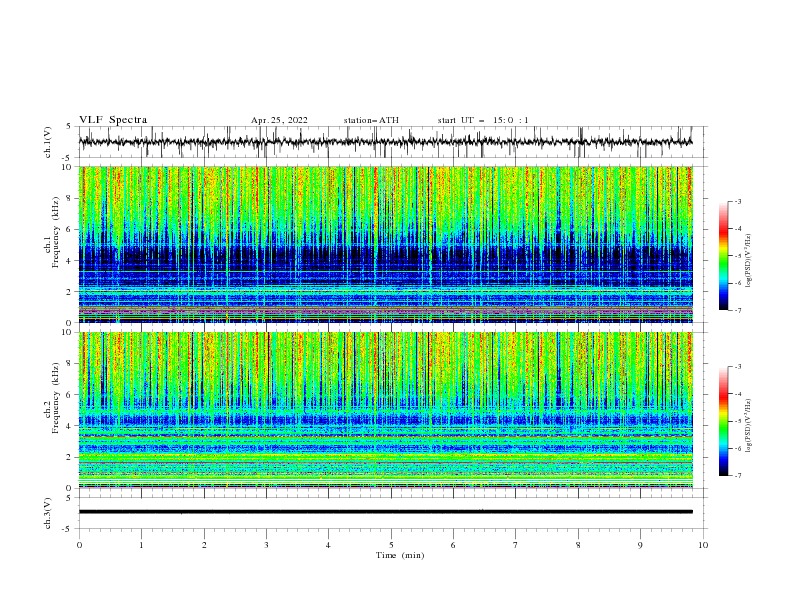Click the "station=ATH" header label

[x=371, y=120]
